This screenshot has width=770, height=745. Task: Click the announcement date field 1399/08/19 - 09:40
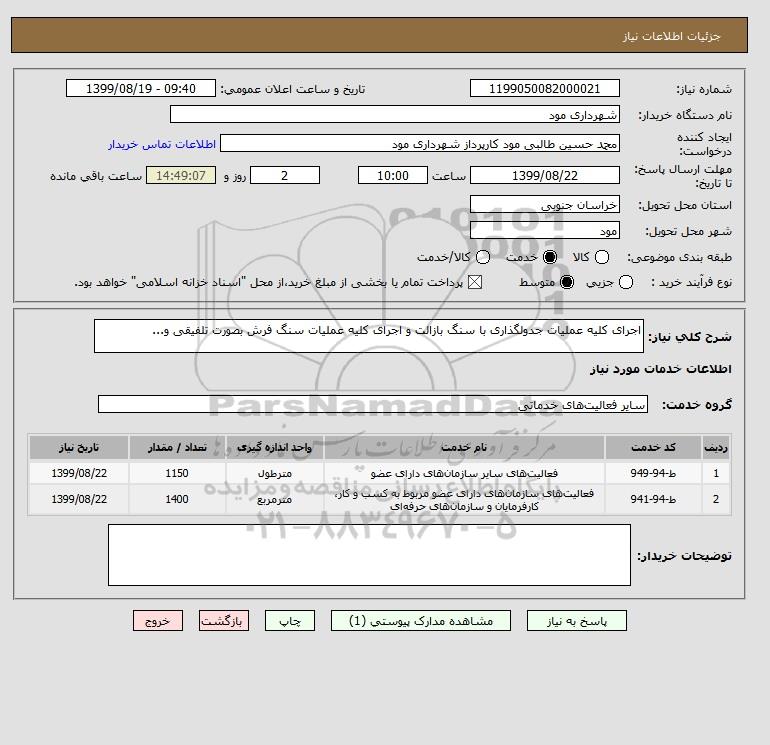tap(141, 88)
